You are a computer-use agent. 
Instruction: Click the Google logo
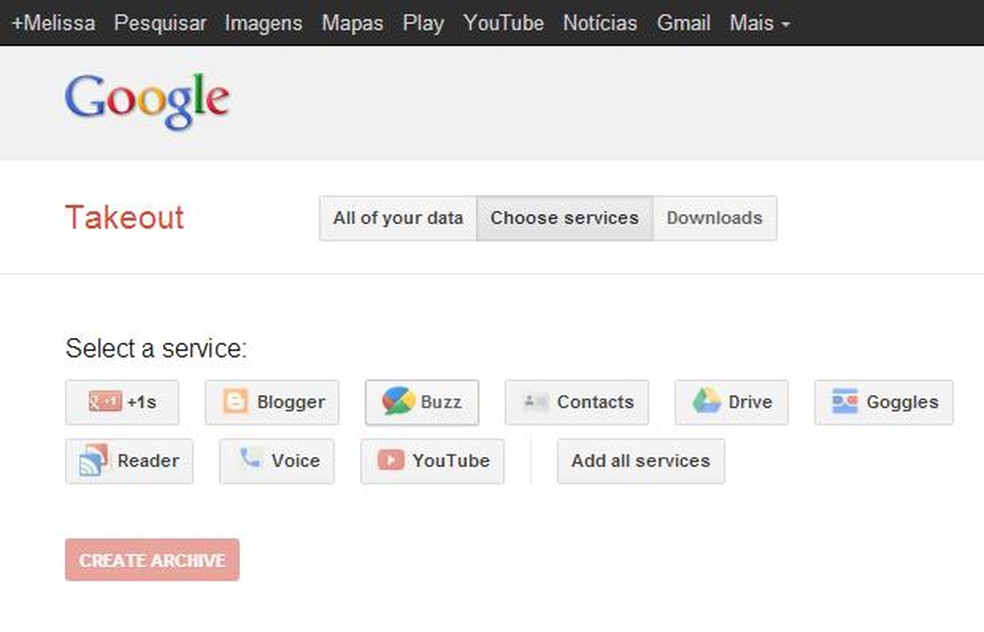(147, 100)
